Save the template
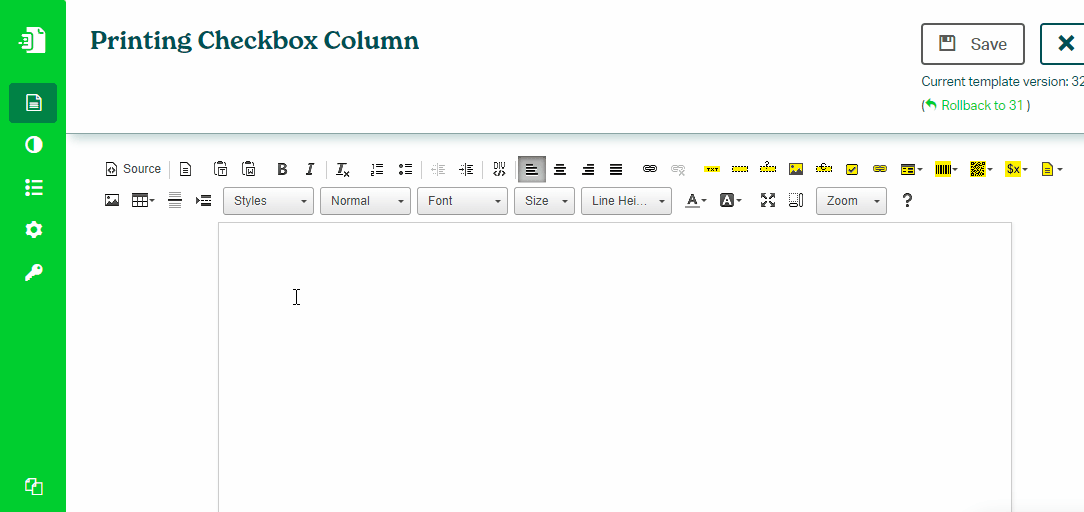 click(972, 44)
